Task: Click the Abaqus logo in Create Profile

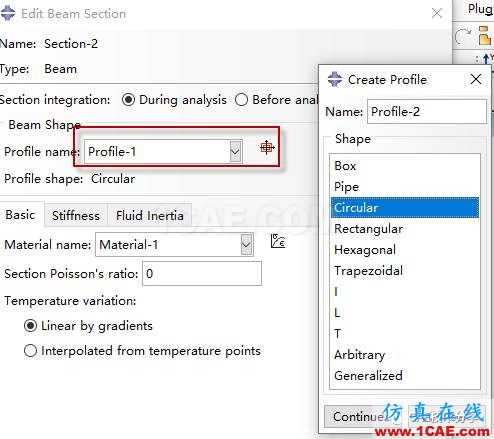Action: point(335,80)
